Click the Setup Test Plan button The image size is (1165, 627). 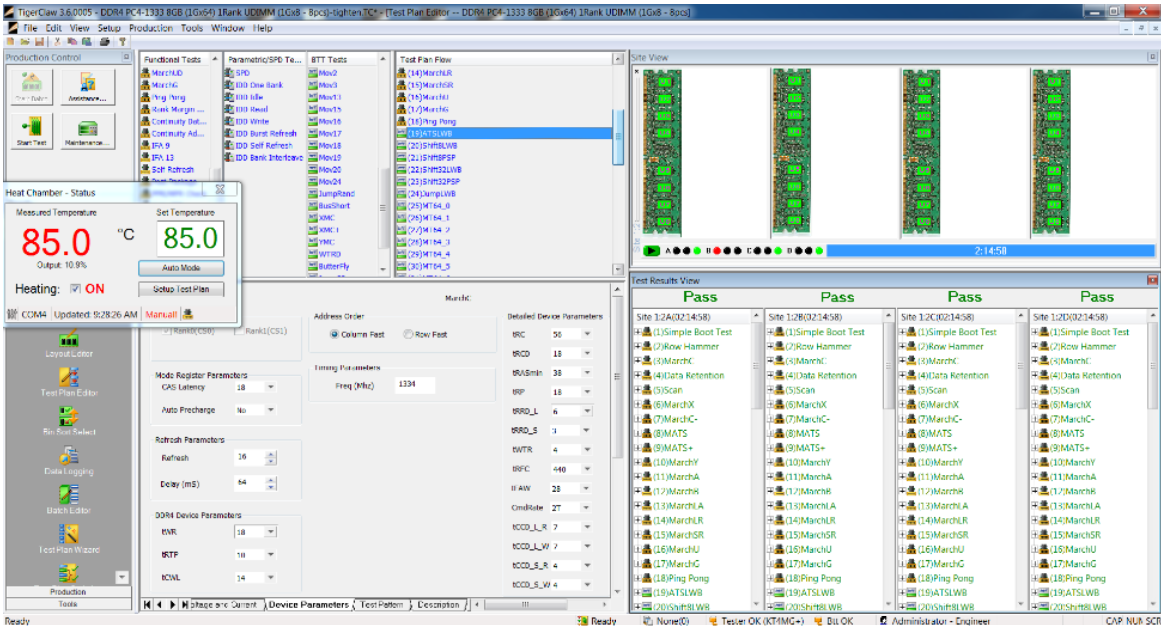(x=180, y=289)
